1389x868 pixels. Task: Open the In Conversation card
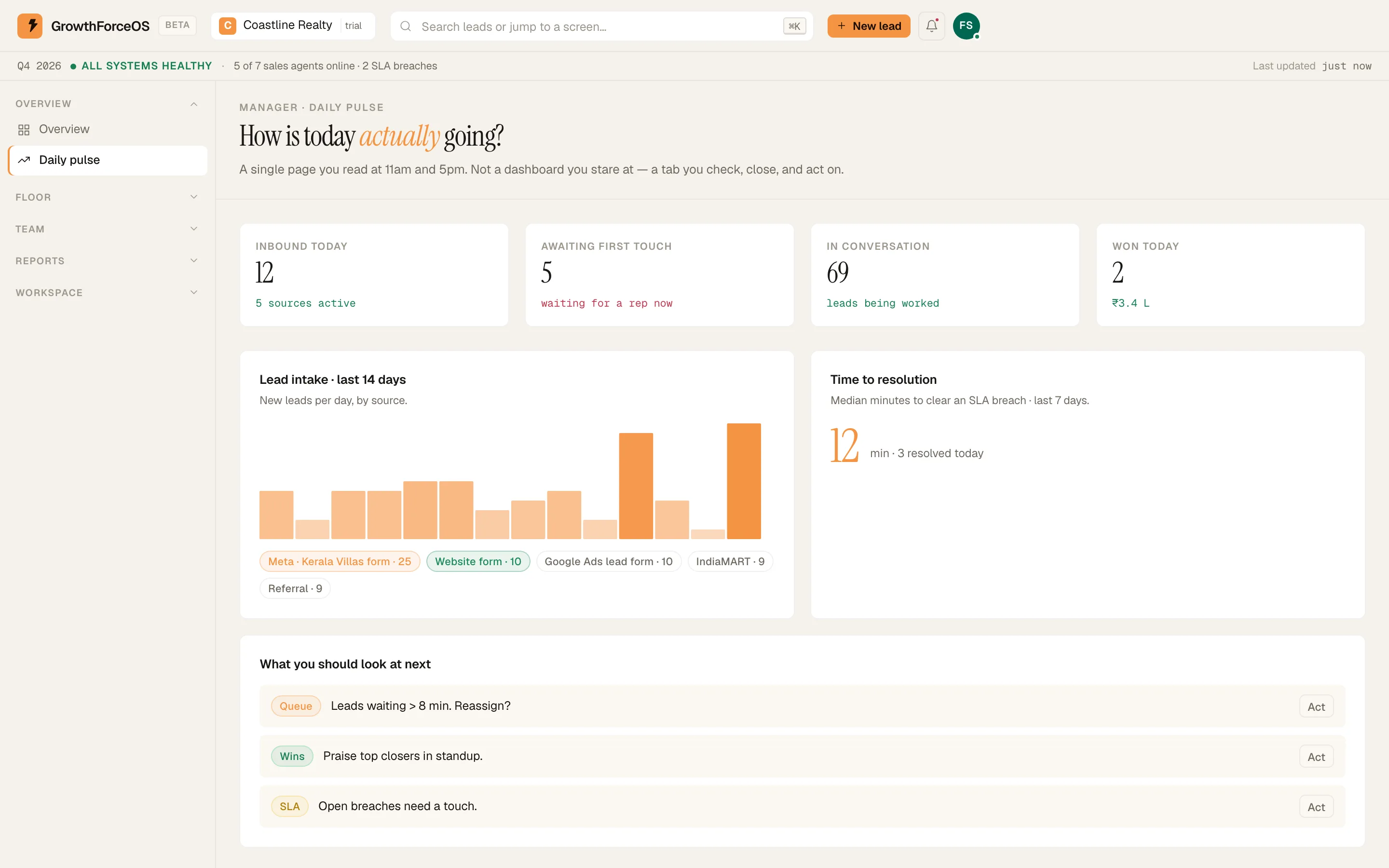click(945, 275)
